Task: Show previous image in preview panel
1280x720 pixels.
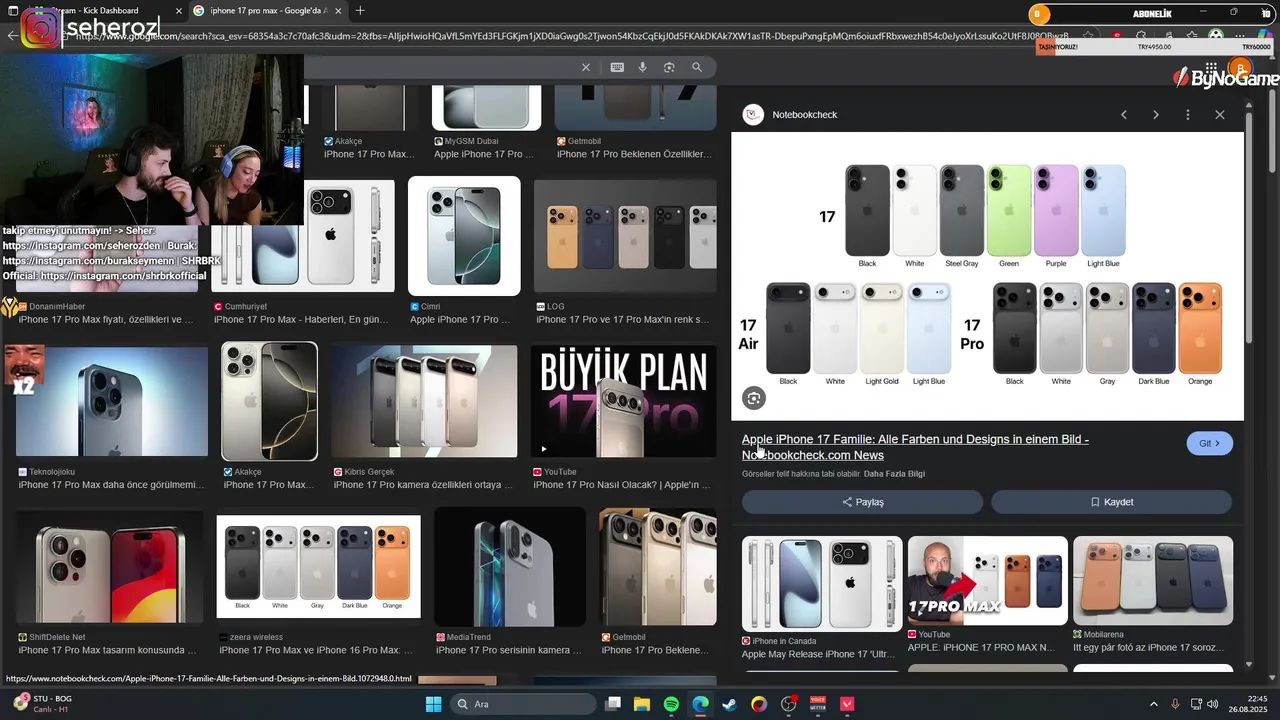Action: (x=1124, y=115)
